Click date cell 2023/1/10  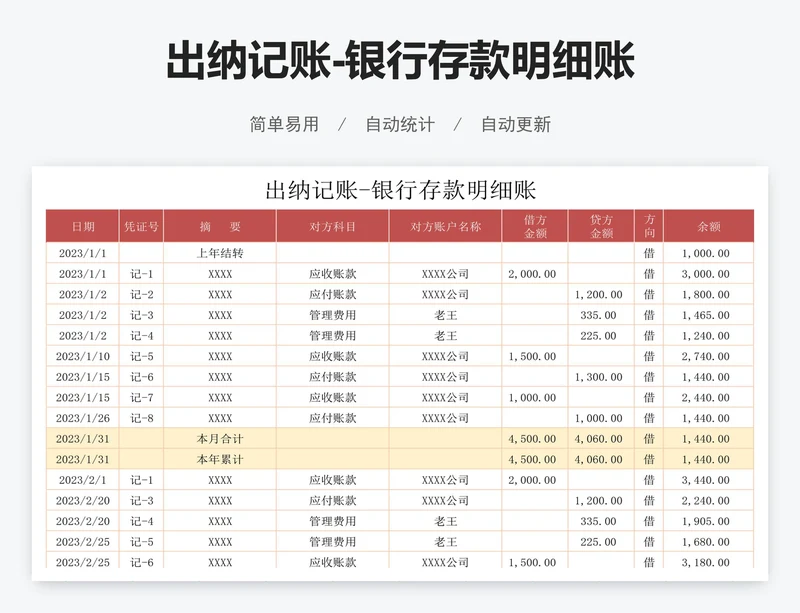pos(83,356)
